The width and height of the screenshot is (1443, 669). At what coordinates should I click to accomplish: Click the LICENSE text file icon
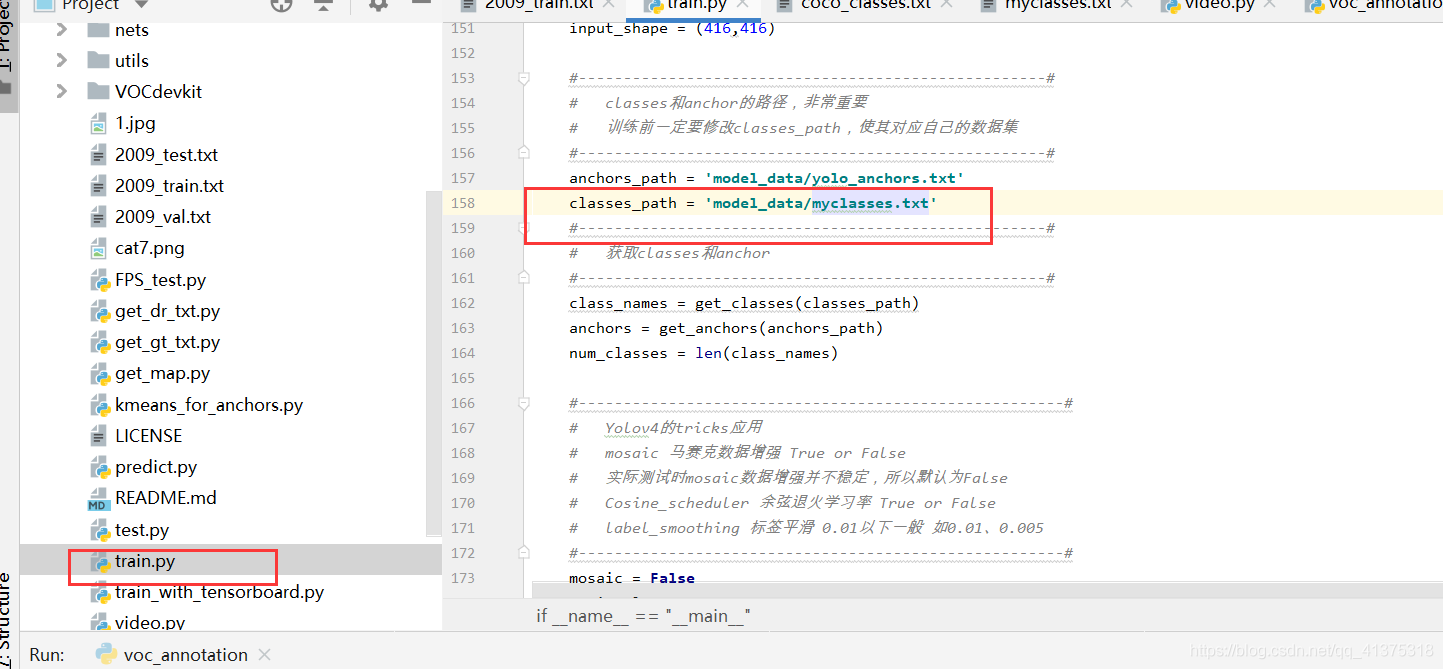(x=98, y=437)
